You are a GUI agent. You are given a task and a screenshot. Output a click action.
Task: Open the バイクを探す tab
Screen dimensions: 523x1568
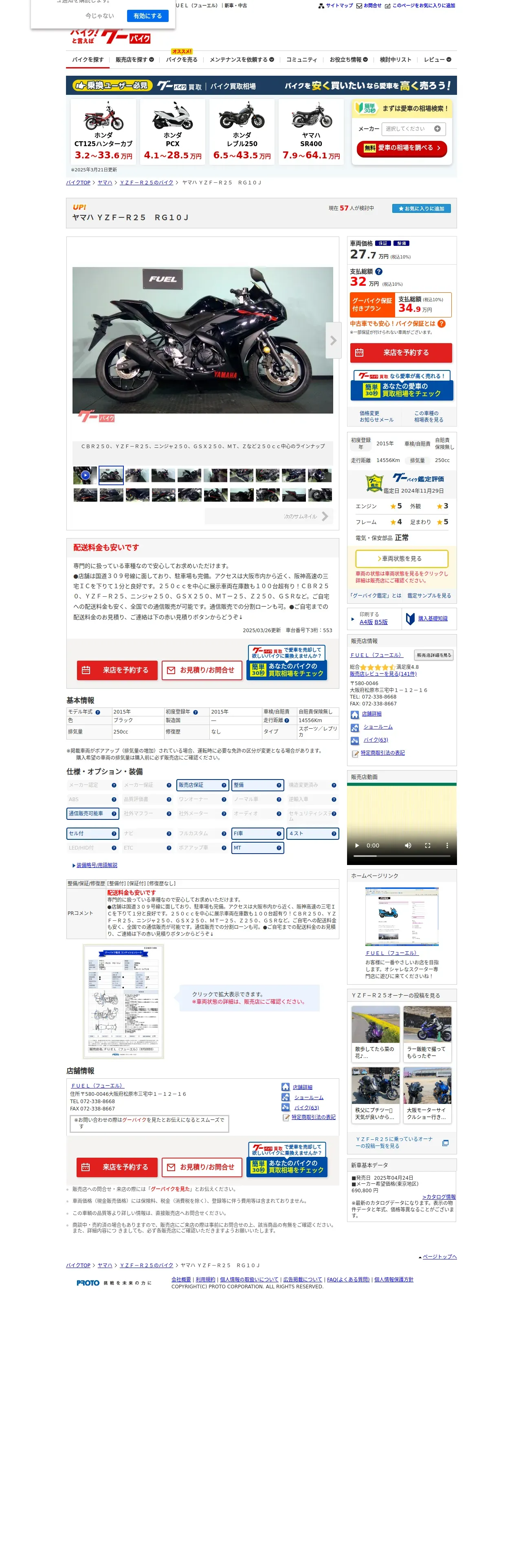tap(88, 60)
